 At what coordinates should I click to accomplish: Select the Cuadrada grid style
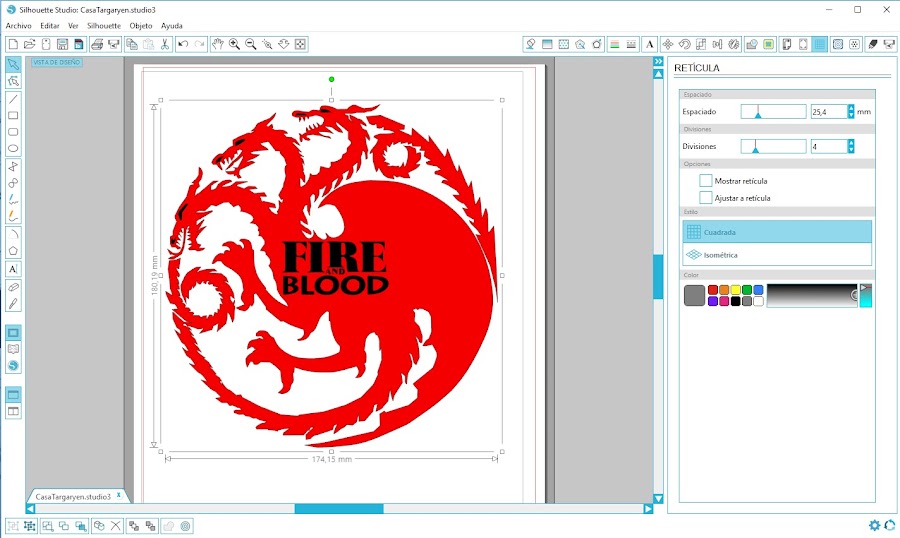click(x=777, y=232)
